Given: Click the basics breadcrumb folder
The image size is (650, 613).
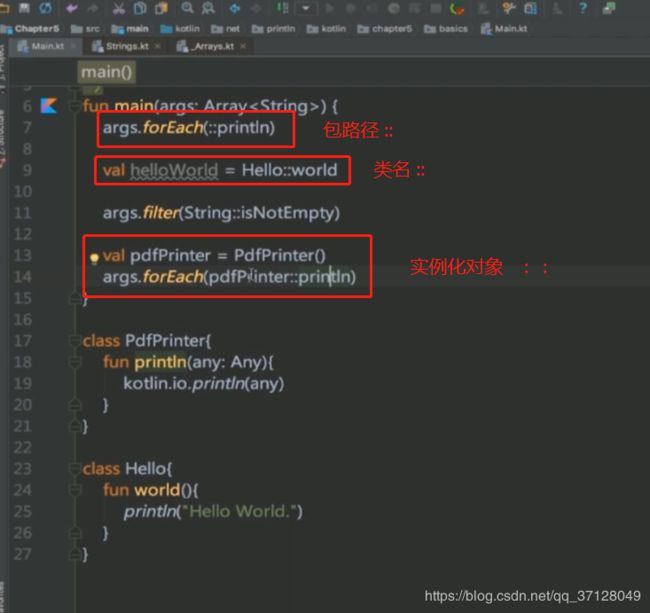Looking at the screenshot, I should [x=446, y=29].
